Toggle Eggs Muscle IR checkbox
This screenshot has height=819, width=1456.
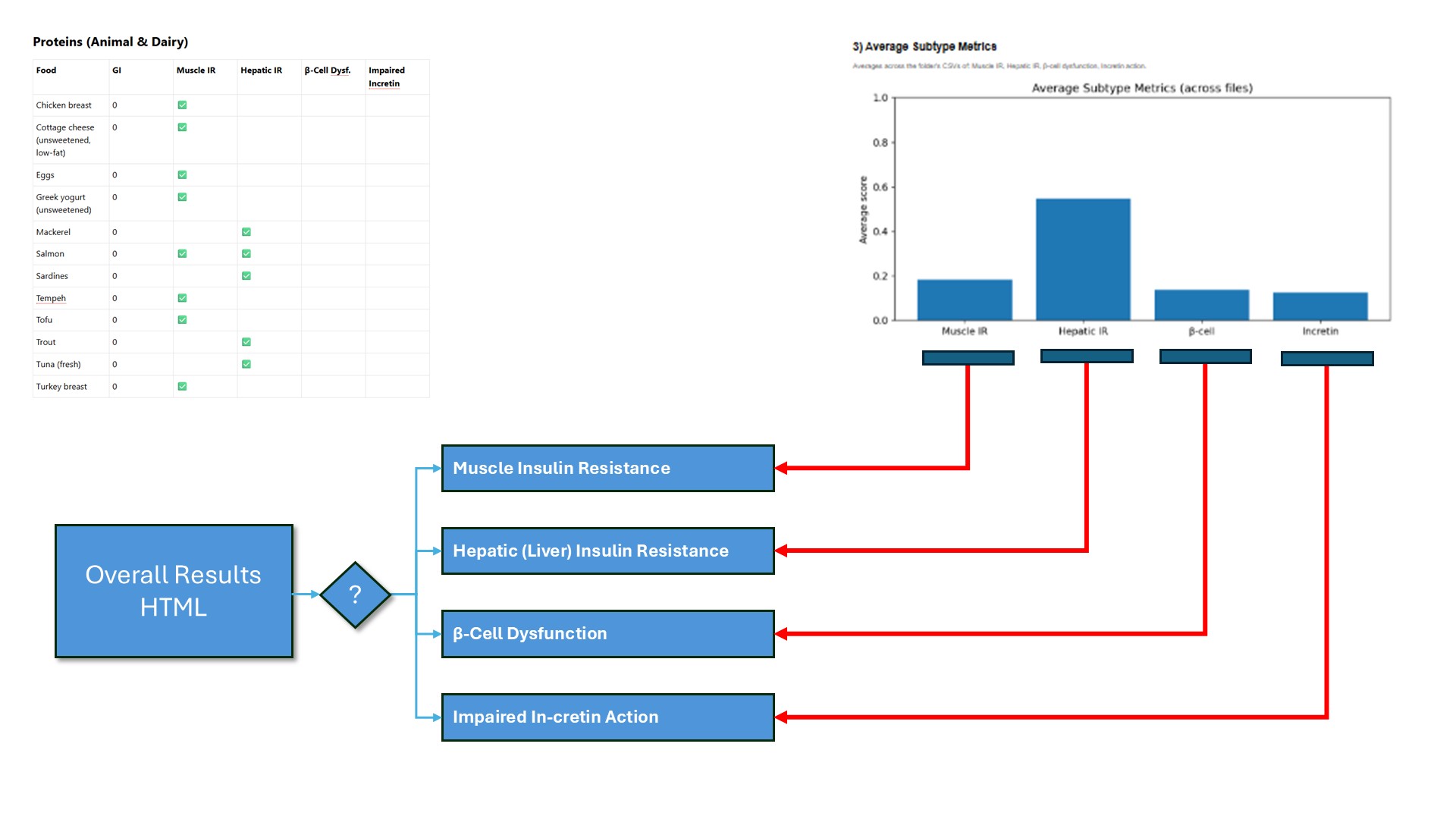(x=182, y=175)
